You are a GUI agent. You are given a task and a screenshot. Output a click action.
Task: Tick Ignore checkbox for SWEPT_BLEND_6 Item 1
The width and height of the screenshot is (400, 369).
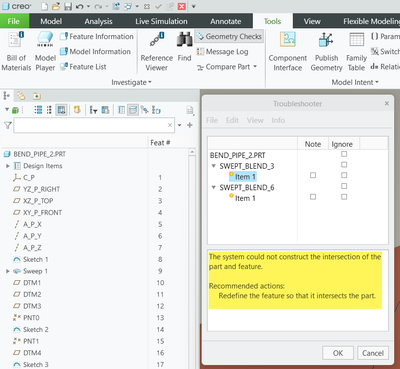344,197
